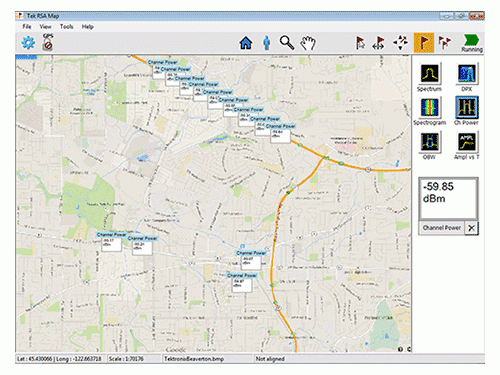Select the magnifier zoom tool
The width and height of the screenshot is (500, 375).
pyautogui.click(x=287, y=43)
